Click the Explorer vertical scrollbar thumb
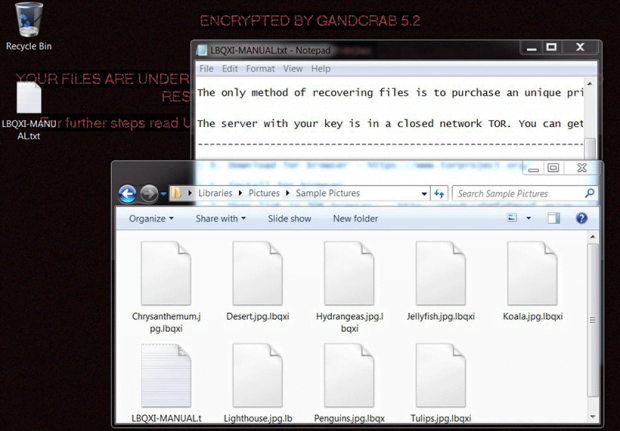Image resolution: width=620 pixels, height=431 pixels. pos(592,319)
